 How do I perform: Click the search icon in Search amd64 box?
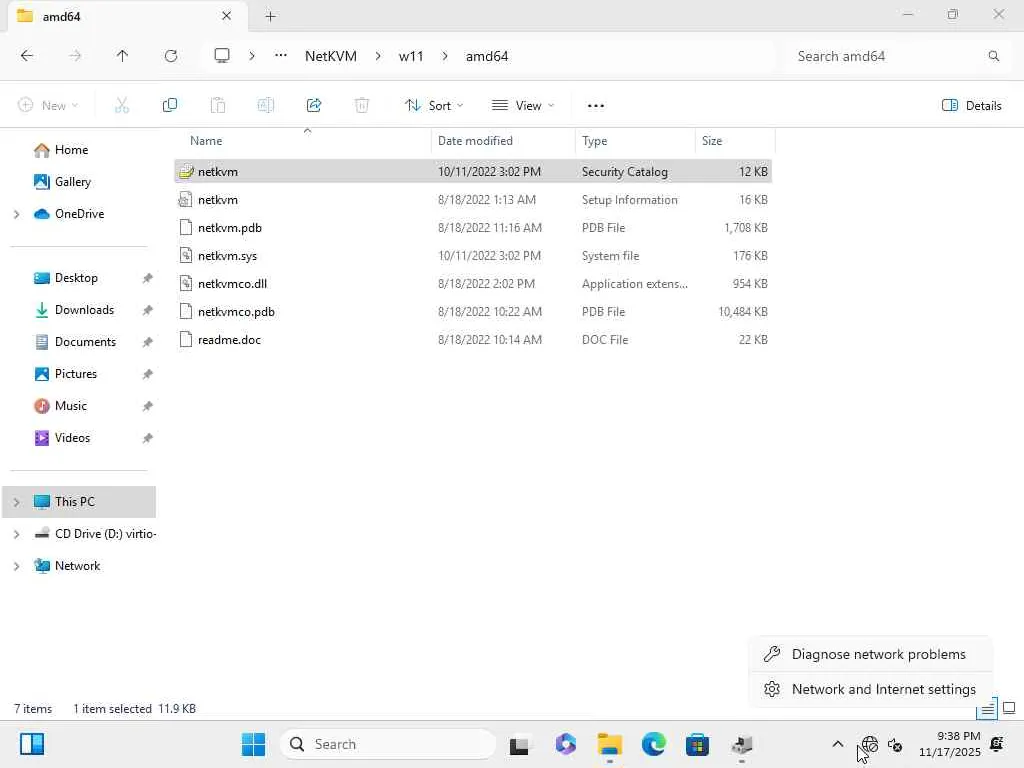point(993,56)
